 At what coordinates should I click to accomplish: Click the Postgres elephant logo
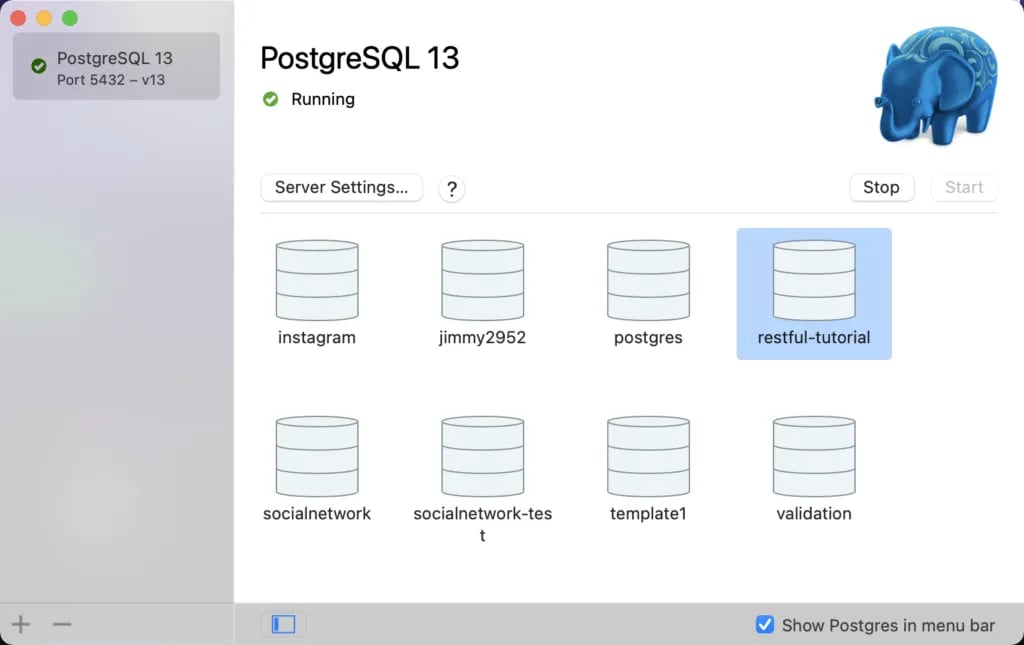tap(934, 85)
